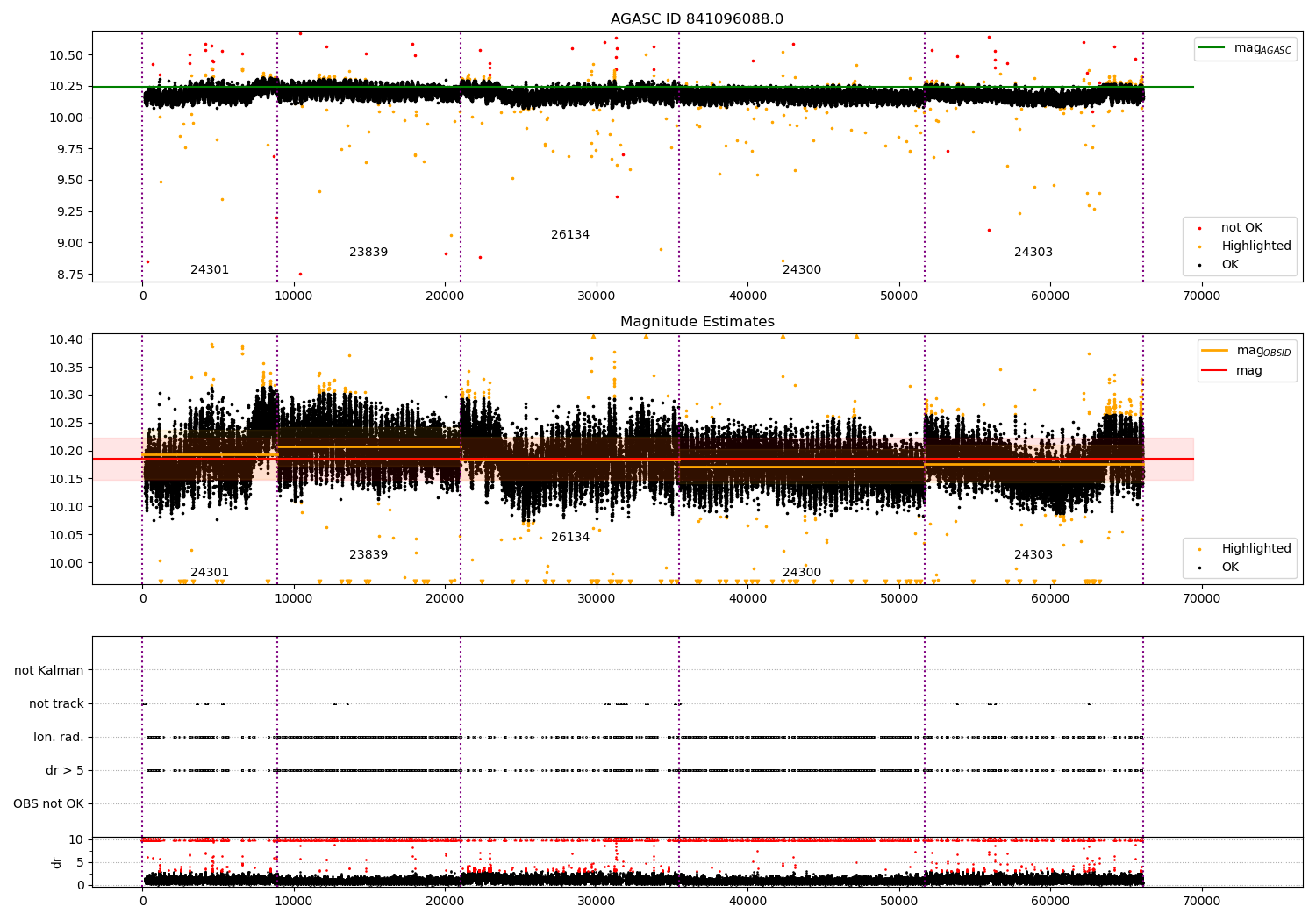Click obsid label 24303 in Magnitude Estimates plot
The height and width of the screenshot is (921, 1316).
click(1033, 555)
